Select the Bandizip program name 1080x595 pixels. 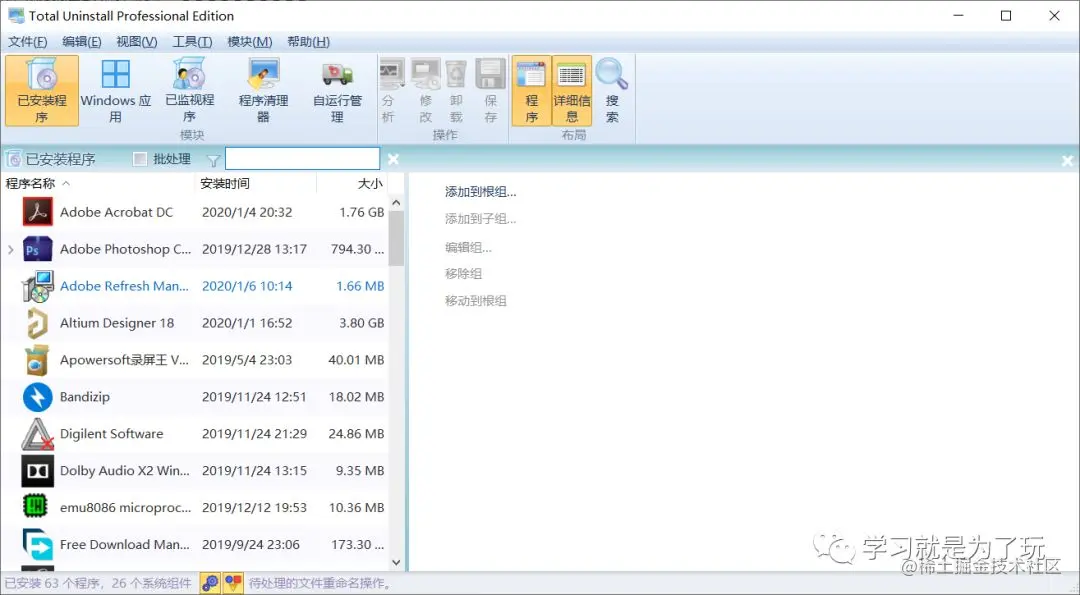point(85,397)
